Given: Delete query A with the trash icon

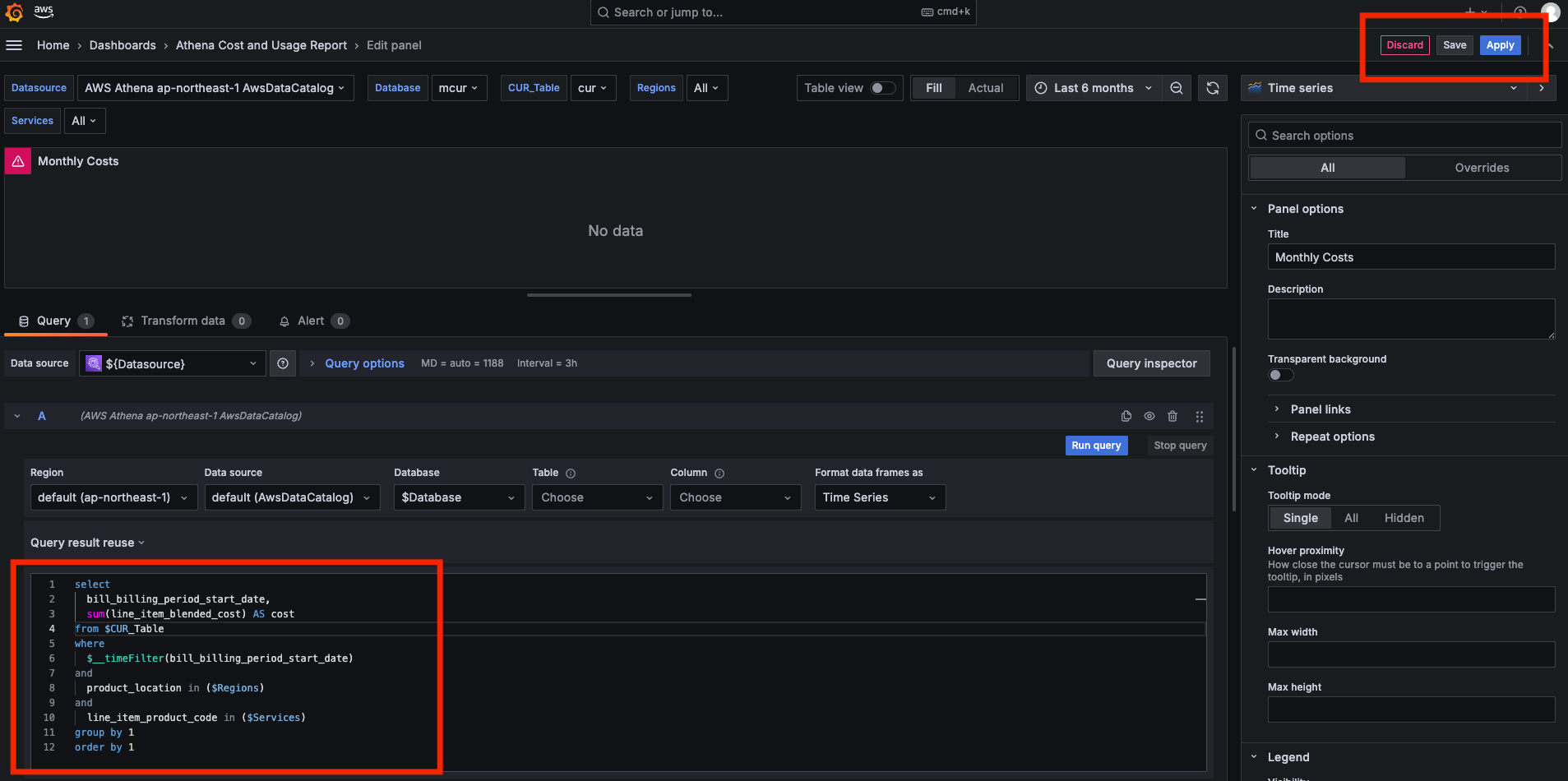Looking at the screenshot, I should (x=1173, y=416).
